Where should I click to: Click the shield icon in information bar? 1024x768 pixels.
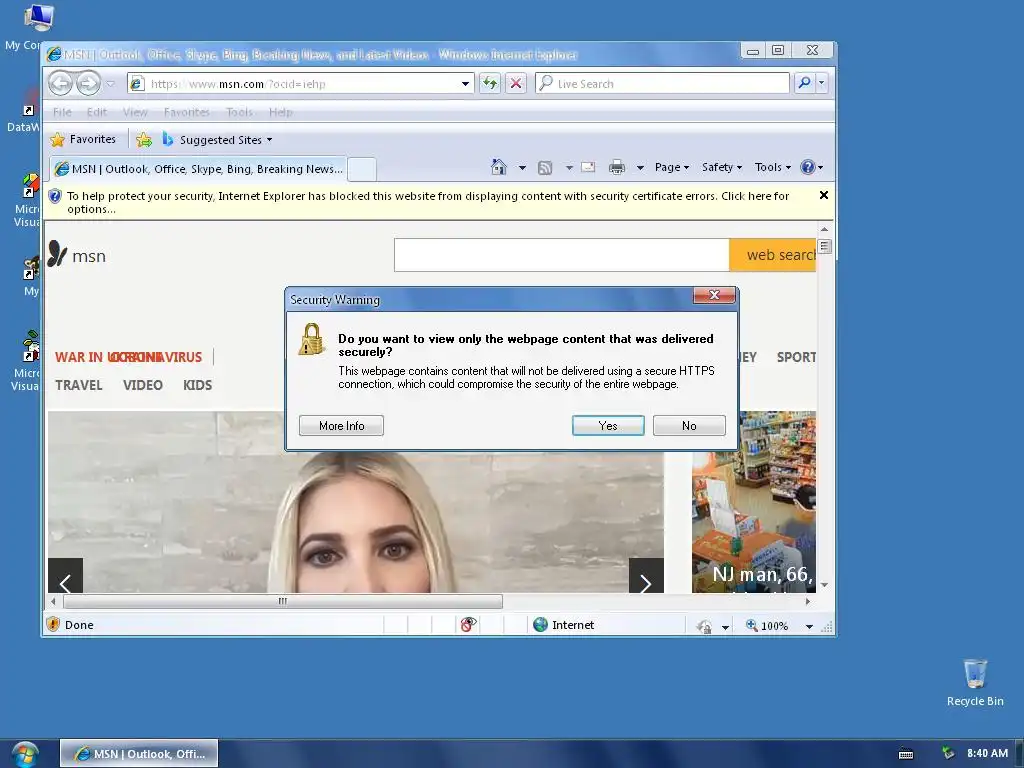click(55, 196)
